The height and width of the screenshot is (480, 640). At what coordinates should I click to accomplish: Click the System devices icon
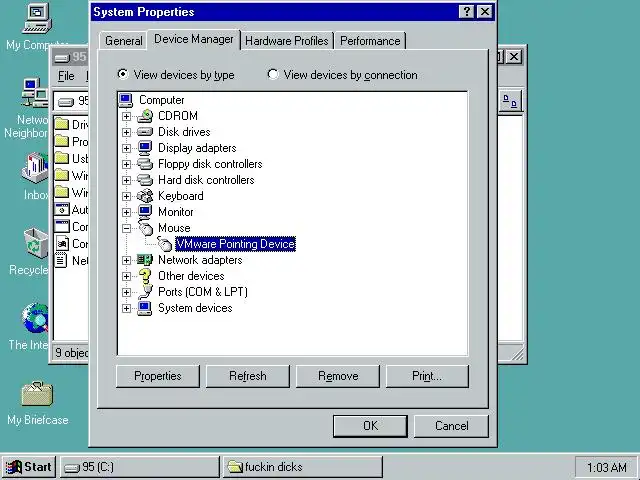tap(145, 308)
